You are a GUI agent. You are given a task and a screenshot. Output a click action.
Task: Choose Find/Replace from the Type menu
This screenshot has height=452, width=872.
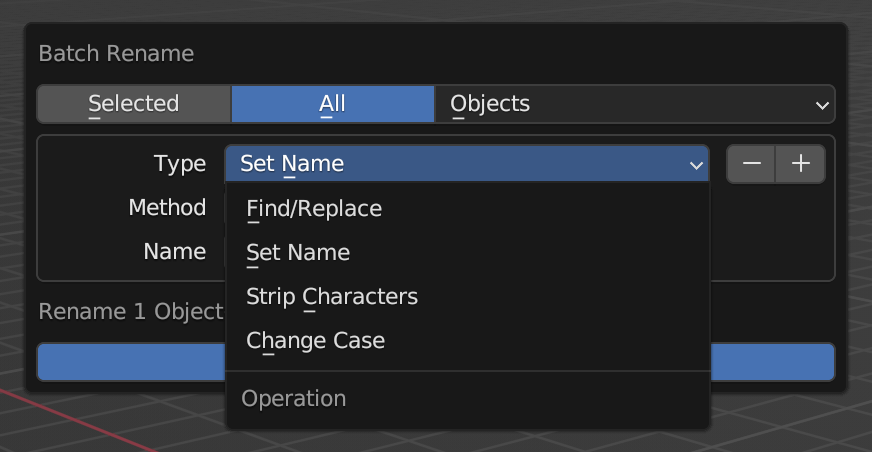314,209
